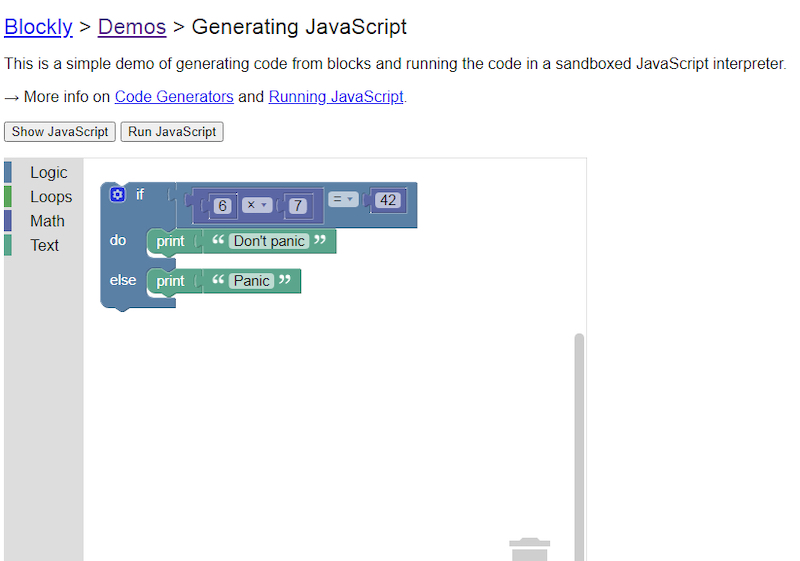Follow the Demos breadcrumb link

[132, 27]
